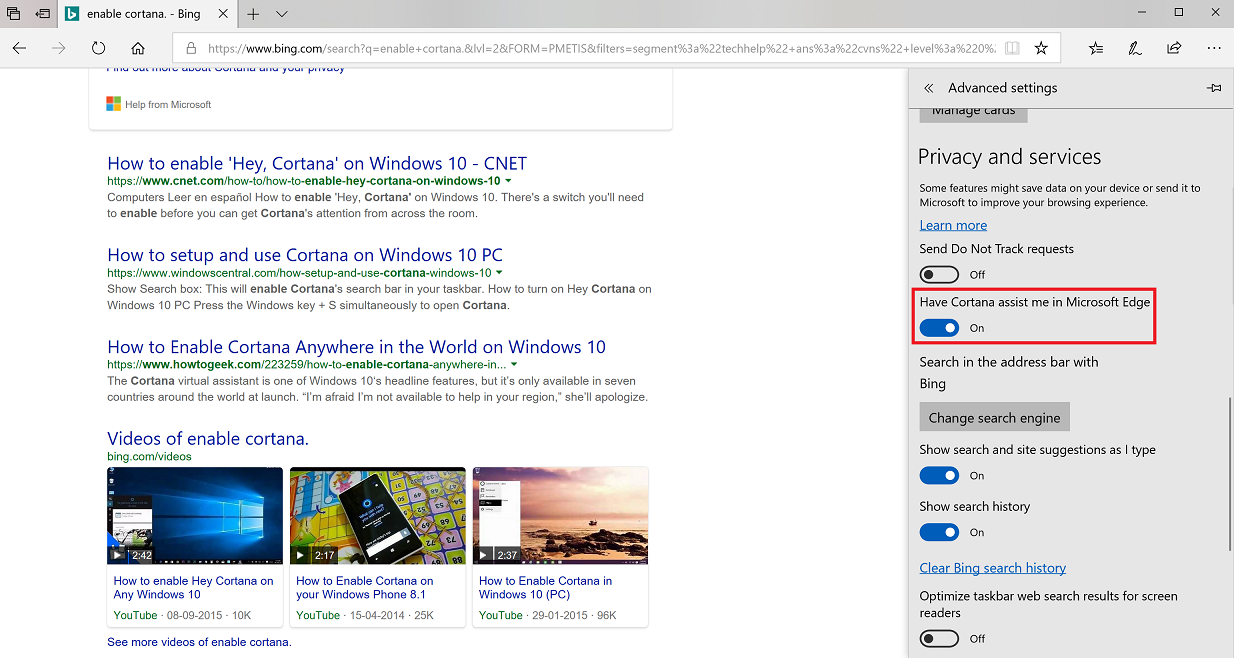Open the tabs you've set aside icon
The height and width of the screenshot is (658, 1234).
pyautogui.click(x=14, y=14)
